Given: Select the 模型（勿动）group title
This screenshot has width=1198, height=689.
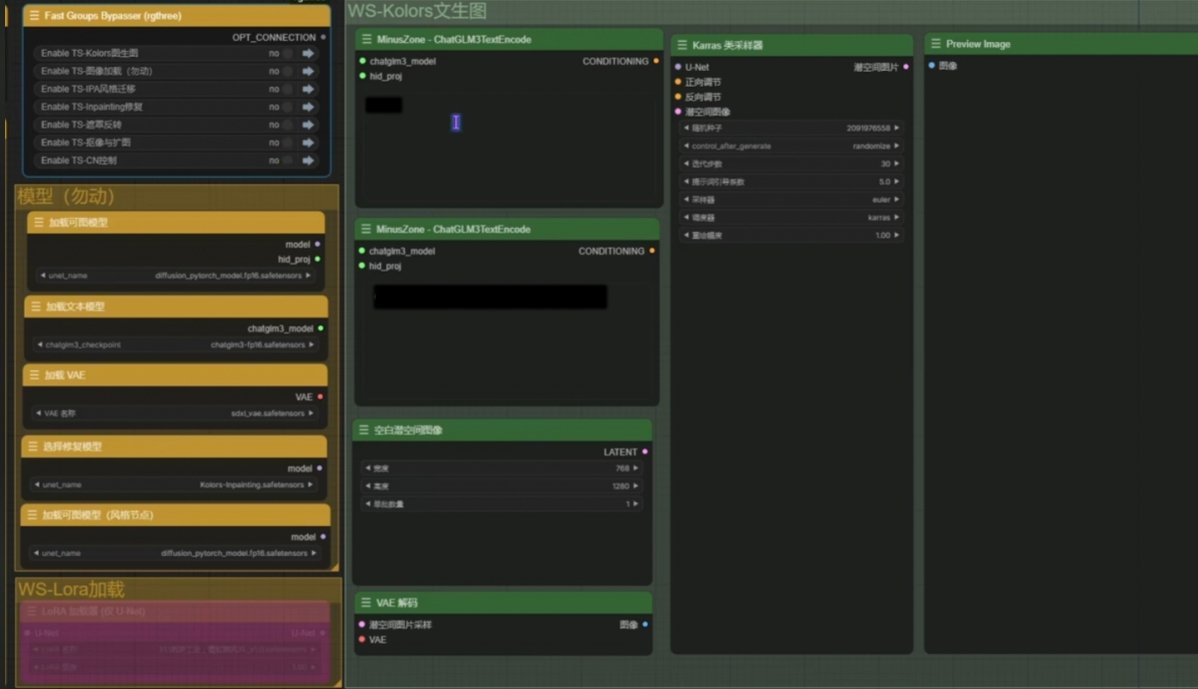Looking at the screenshot, I should click(66, 196).
